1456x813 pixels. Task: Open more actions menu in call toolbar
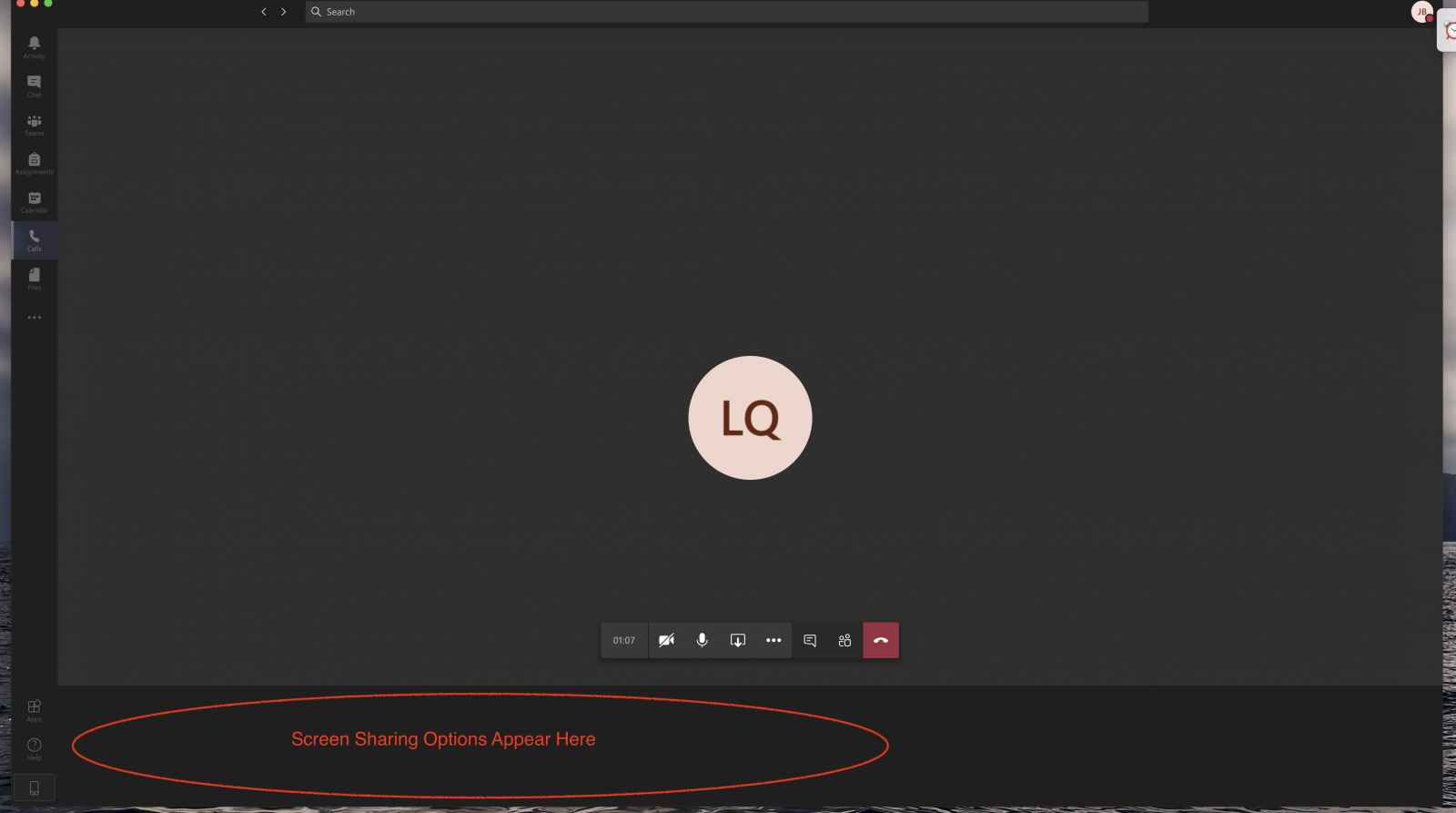(773, 640)
